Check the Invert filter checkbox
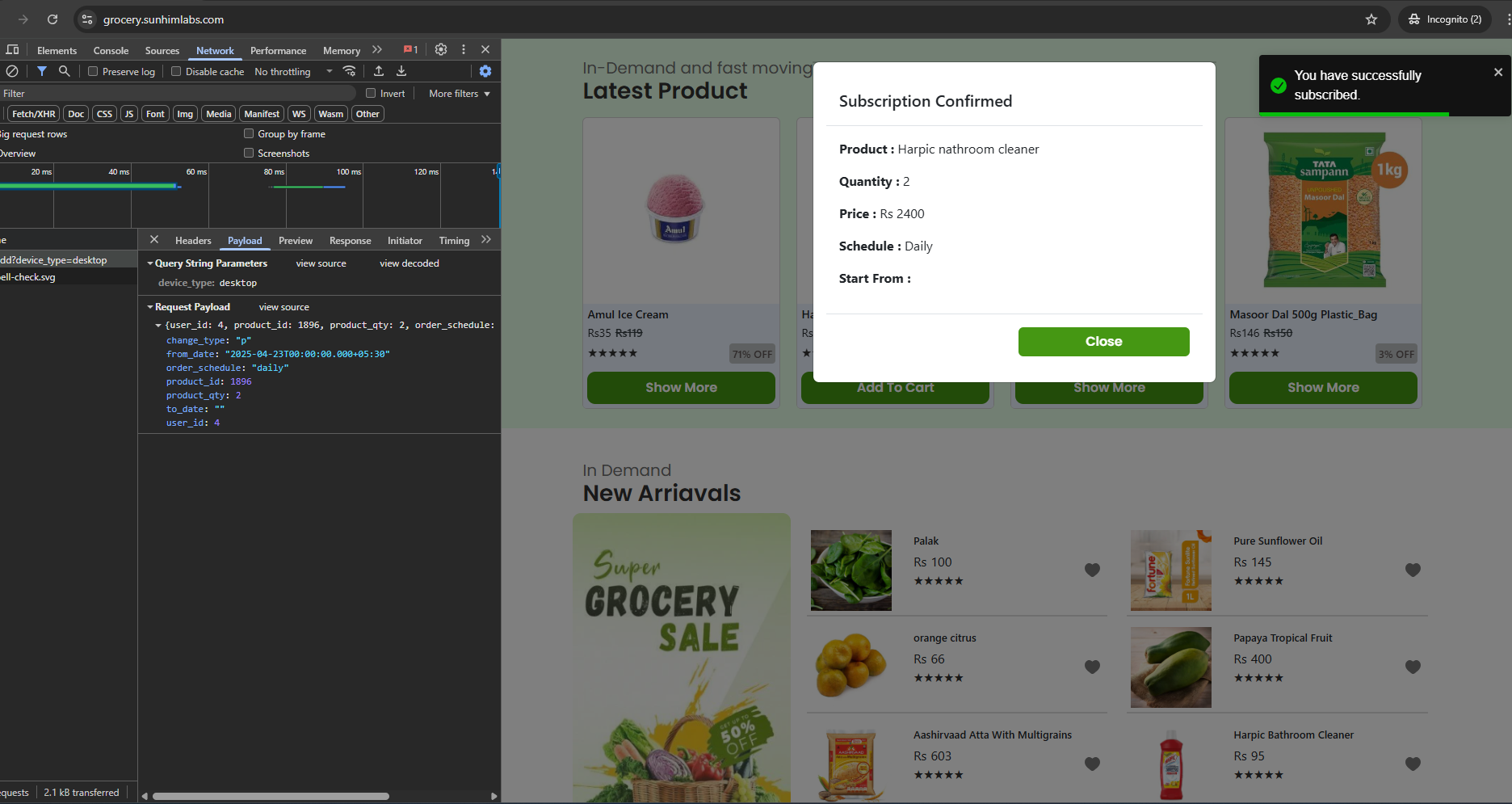 (371, 93)
